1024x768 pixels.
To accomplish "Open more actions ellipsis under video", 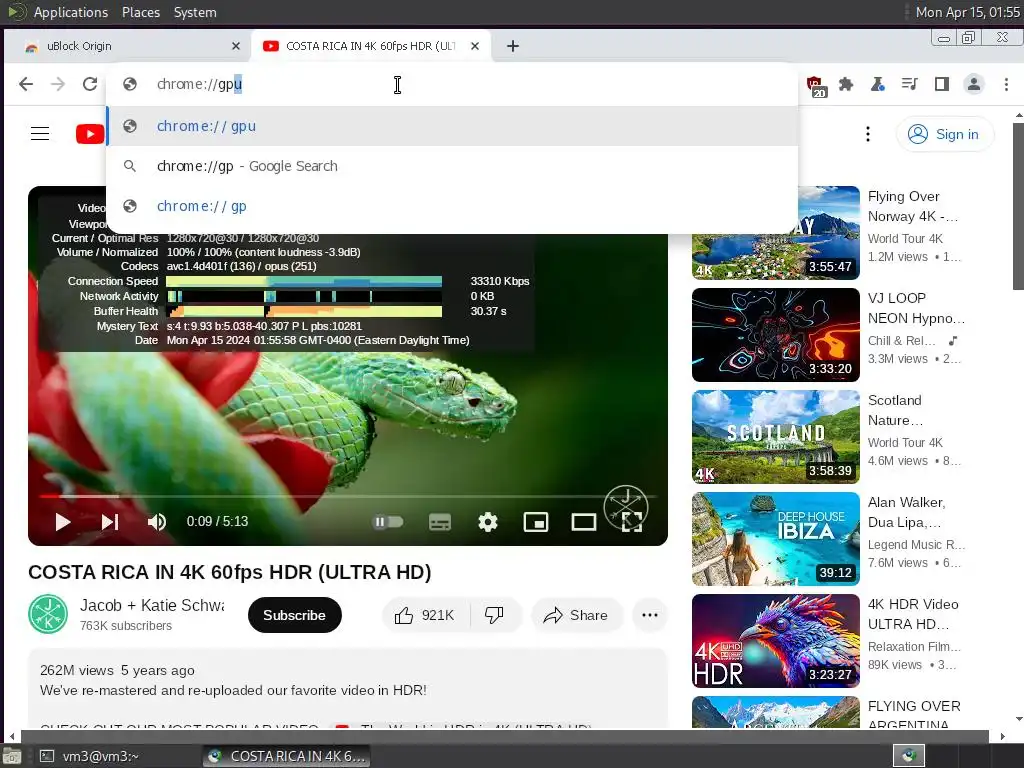I will tap(650, 615).
